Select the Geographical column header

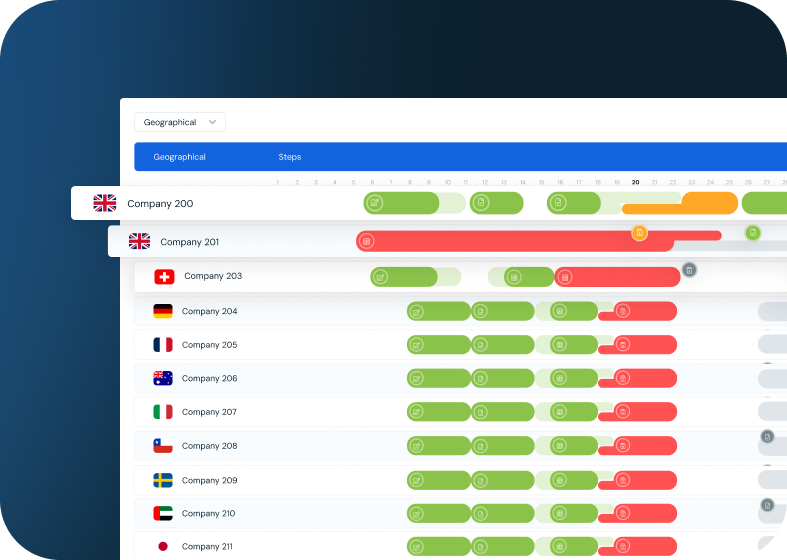click(179, 157)
